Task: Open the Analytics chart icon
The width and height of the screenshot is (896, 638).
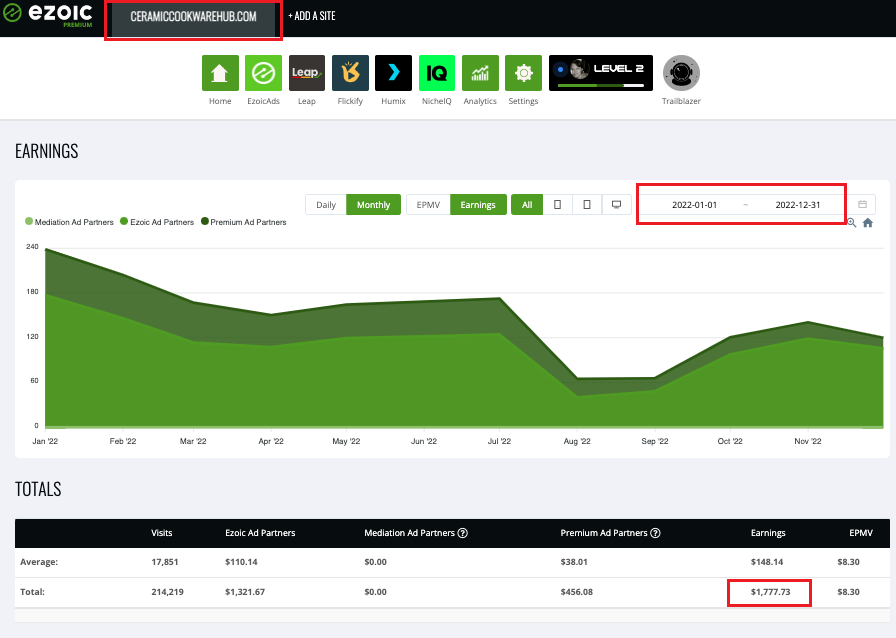Action: [x=480, y=73]
